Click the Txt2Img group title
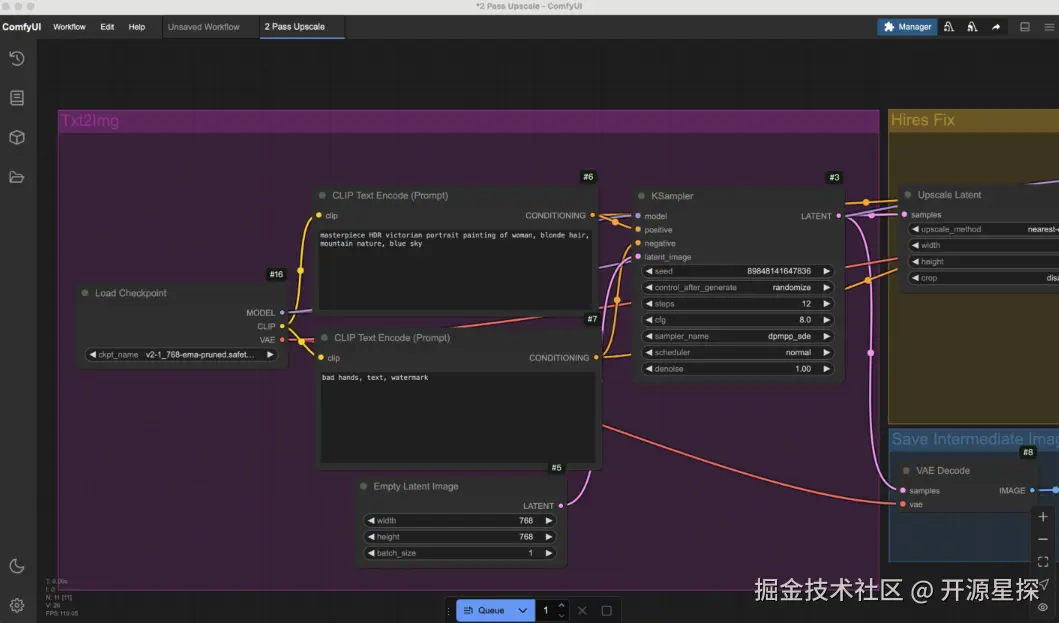The height and width of the screenshot is (623, 1059). (90, 121)
